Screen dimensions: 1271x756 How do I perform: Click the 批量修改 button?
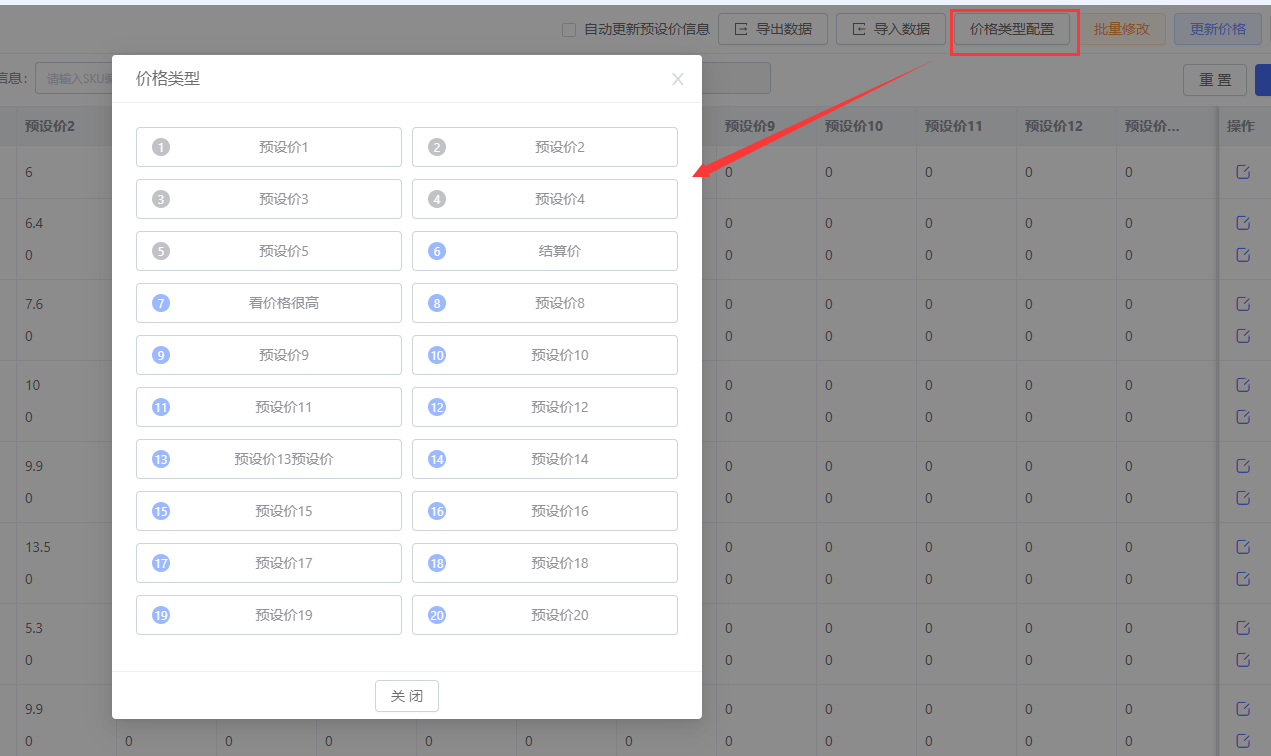coord(1122,29)
